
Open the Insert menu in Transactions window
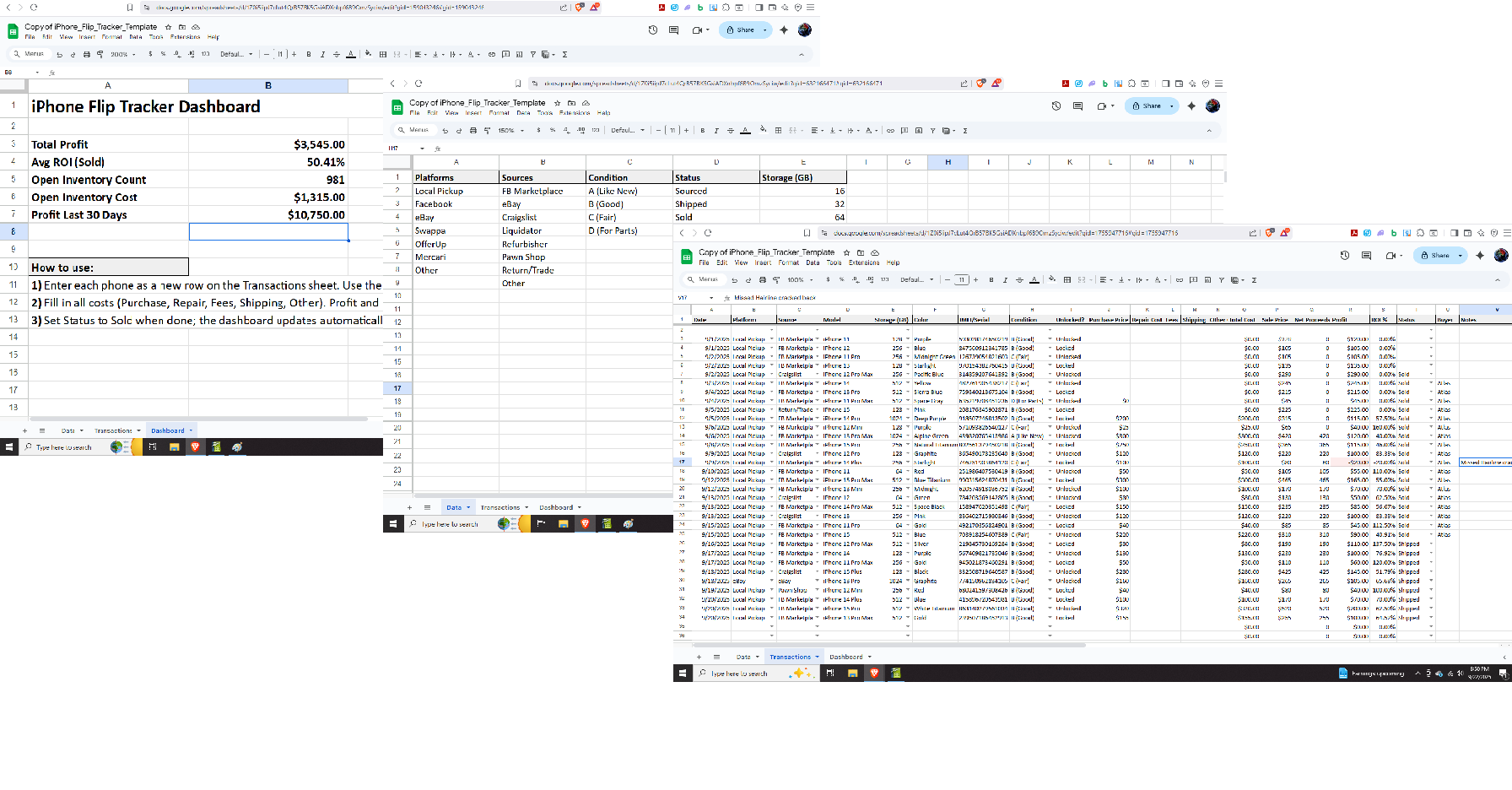click(x=763, y=262)
